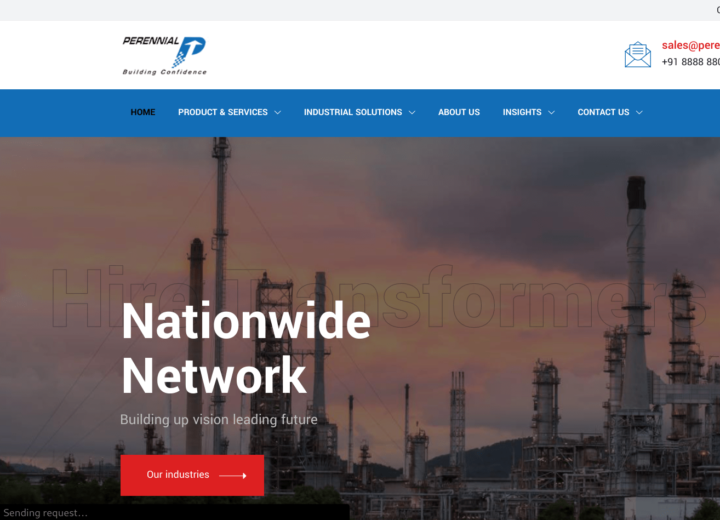720x520 pixels.
Task: Click the Building Confidence logo tagline
Action: coord(164,72)
